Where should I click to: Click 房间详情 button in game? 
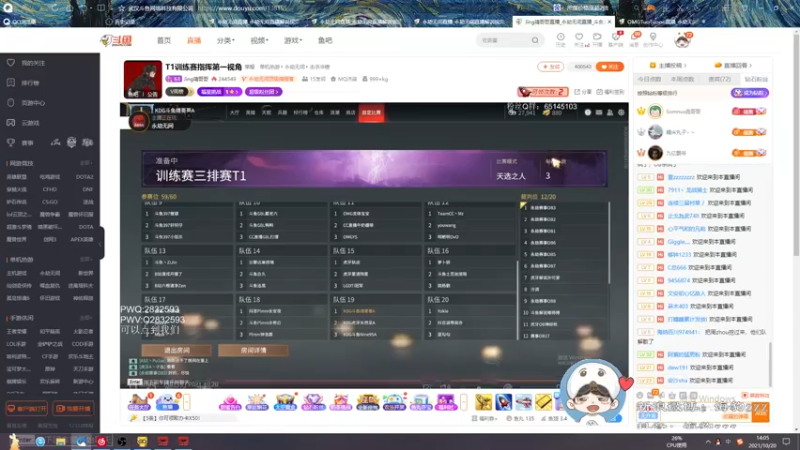point(254,351)
